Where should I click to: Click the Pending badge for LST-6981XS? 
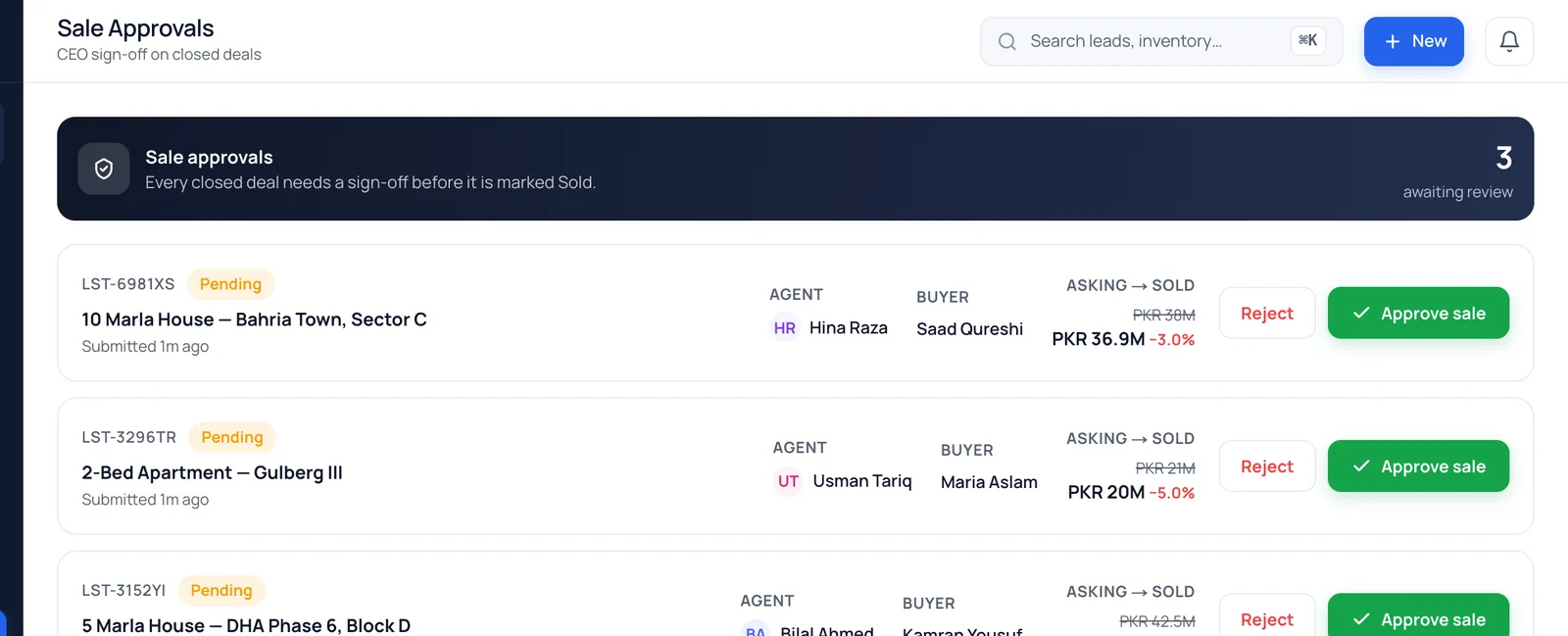coord(230,284)
